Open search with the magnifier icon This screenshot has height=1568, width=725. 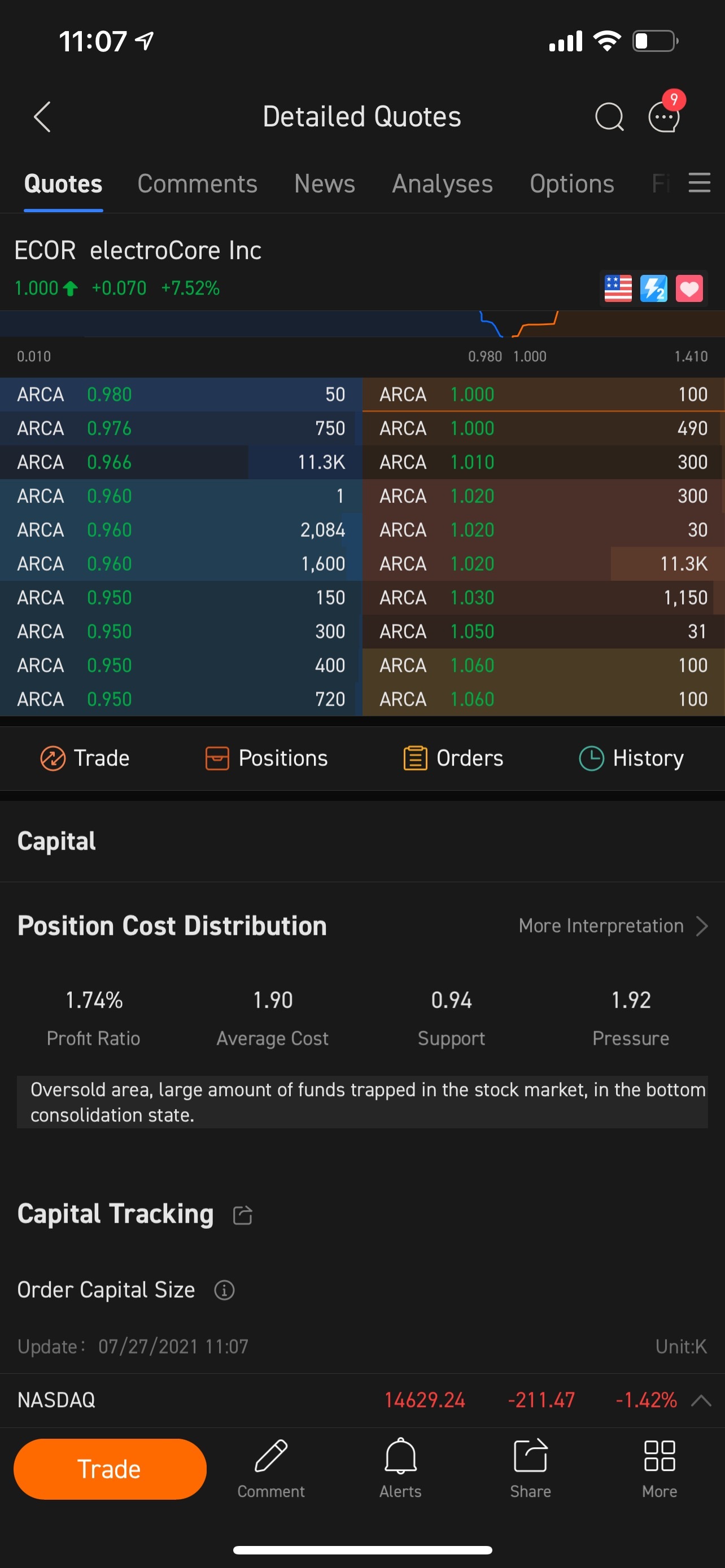coord(609,116)
